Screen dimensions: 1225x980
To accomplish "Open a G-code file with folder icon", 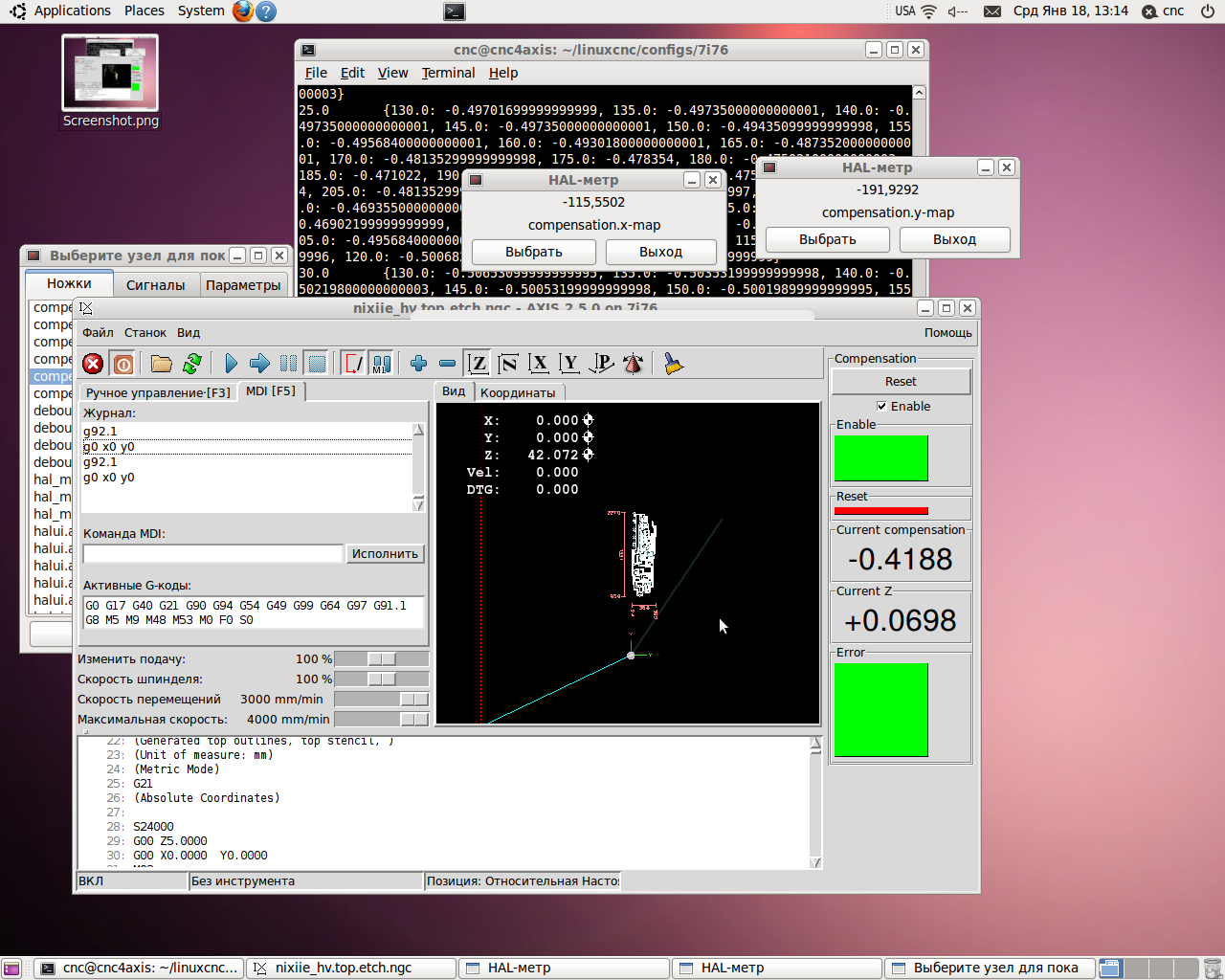I will click(161, 364).
